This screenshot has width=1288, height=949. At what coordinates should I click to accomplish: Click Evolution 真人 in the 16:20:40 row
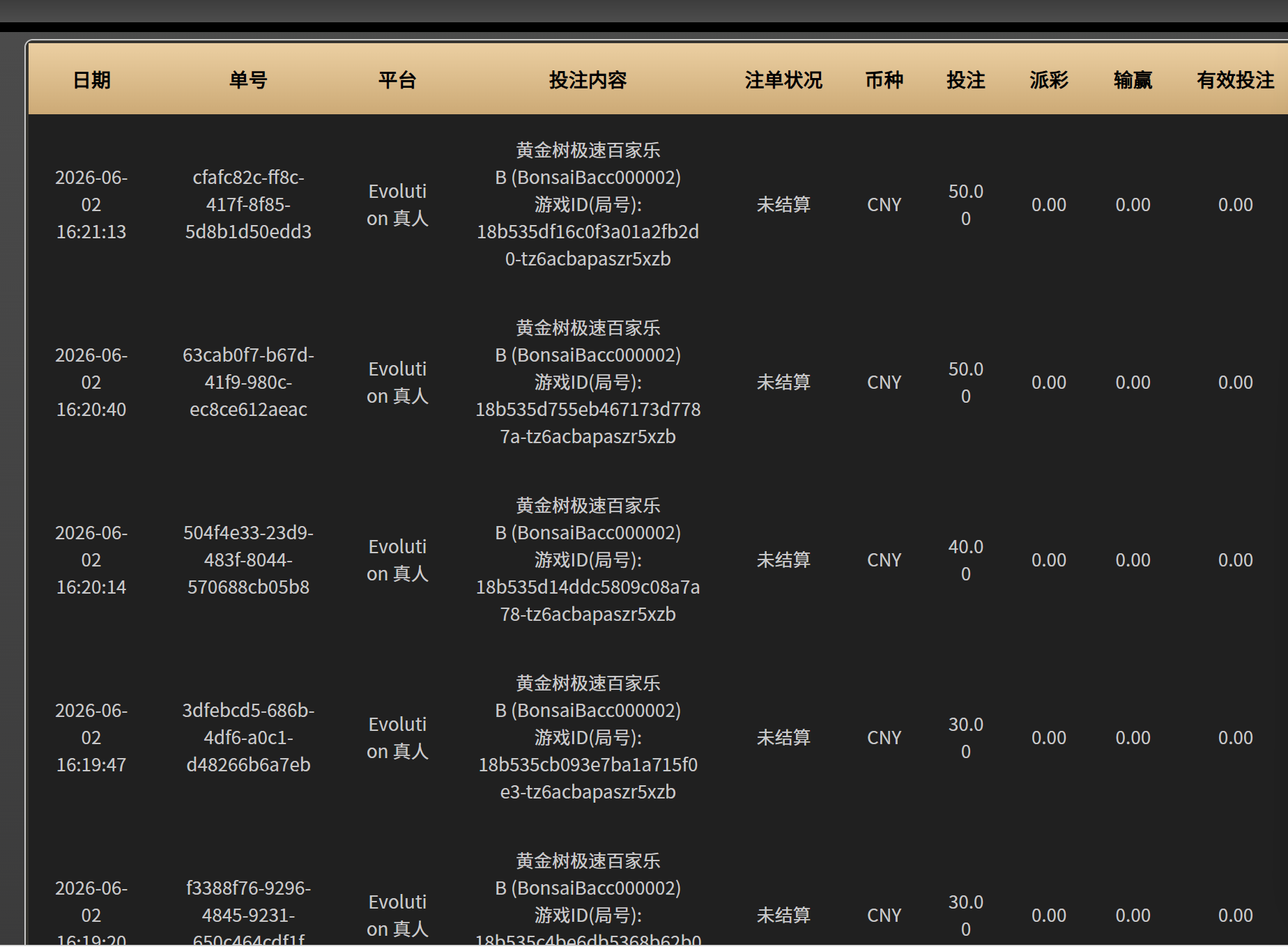[x=397, y=382]
